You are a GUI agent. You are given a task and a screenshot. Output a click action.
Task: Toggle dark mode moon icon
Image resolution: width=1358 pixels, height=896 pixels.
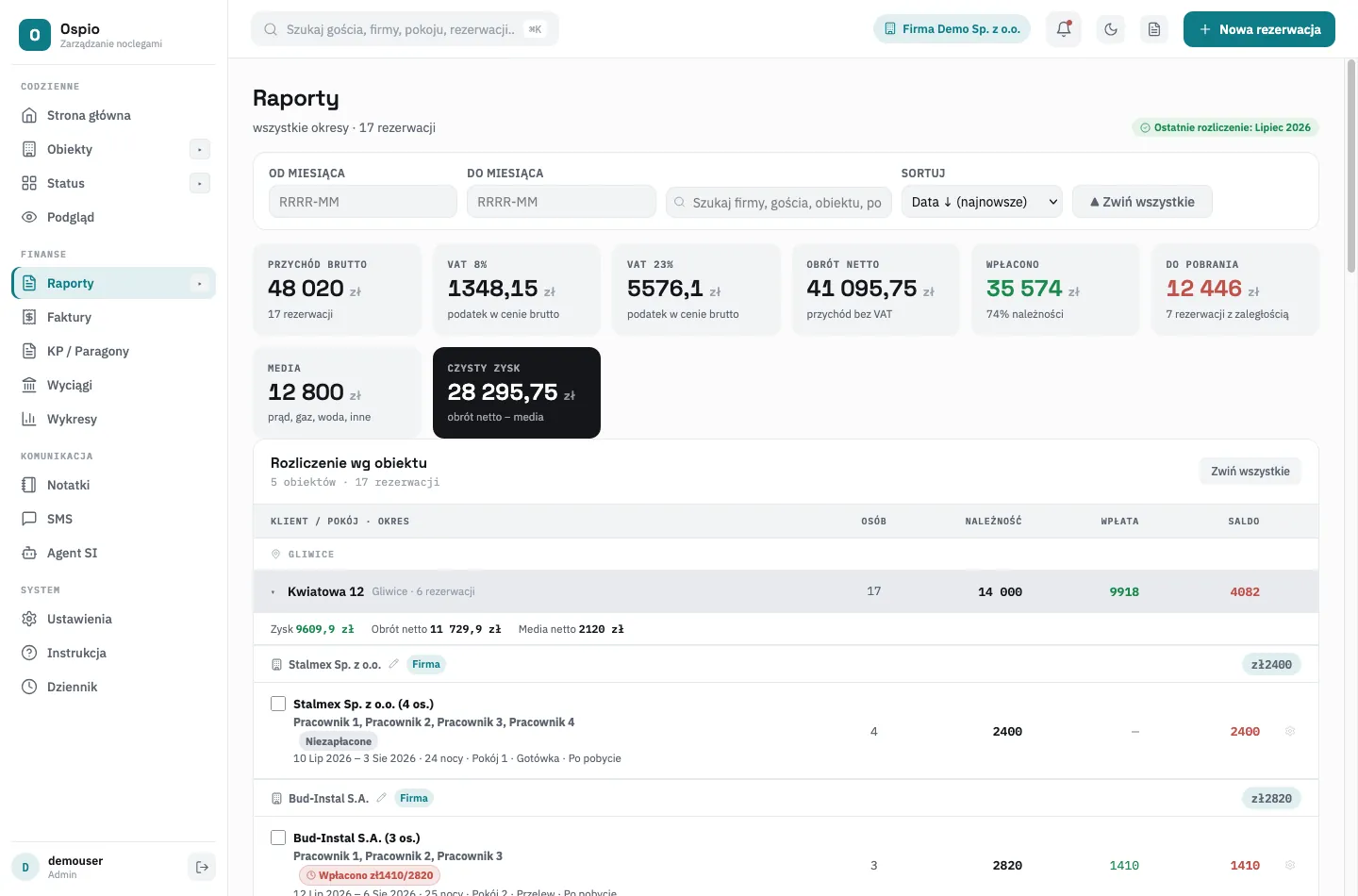click(1111, 29)
